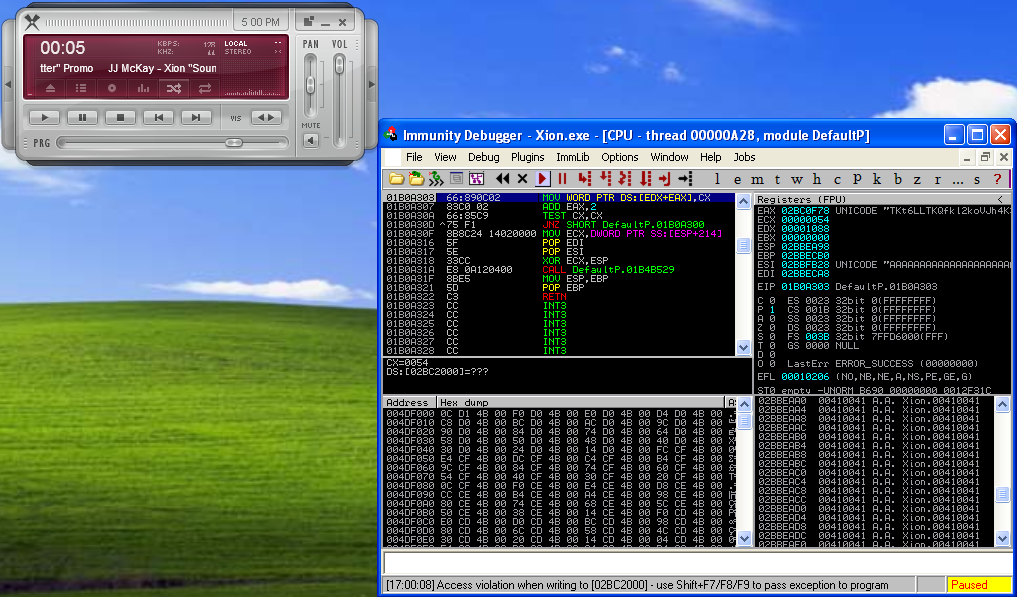Mute the audio in Xion player
1017x597 pixels.
[x=311, y=140]
